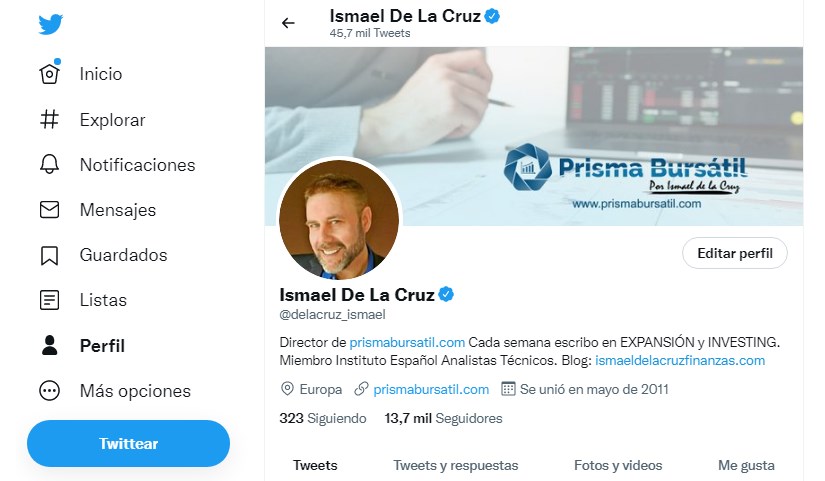Expand the Más opciones menu
The height and width of the screenshot is (481, 825).
[x=50, y=391]
